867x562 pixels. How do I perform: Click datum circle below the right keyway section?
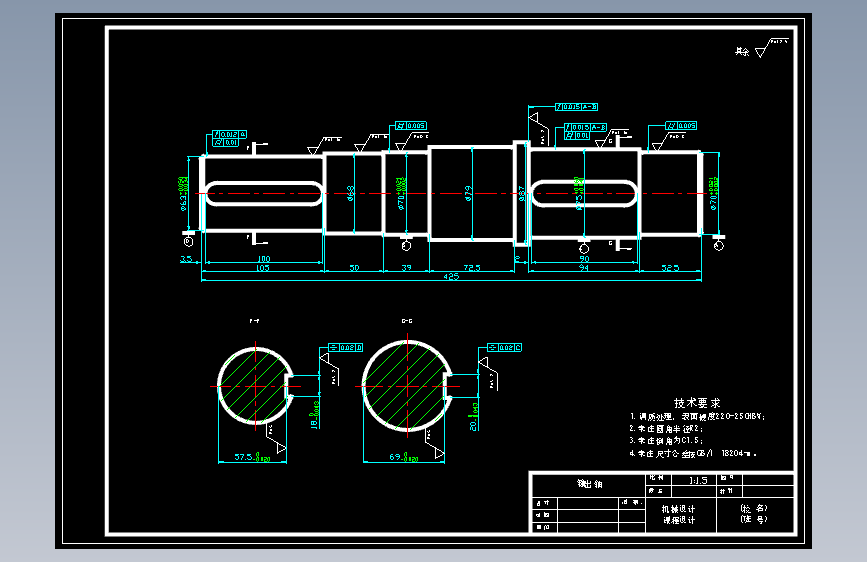tap(584, 248)
